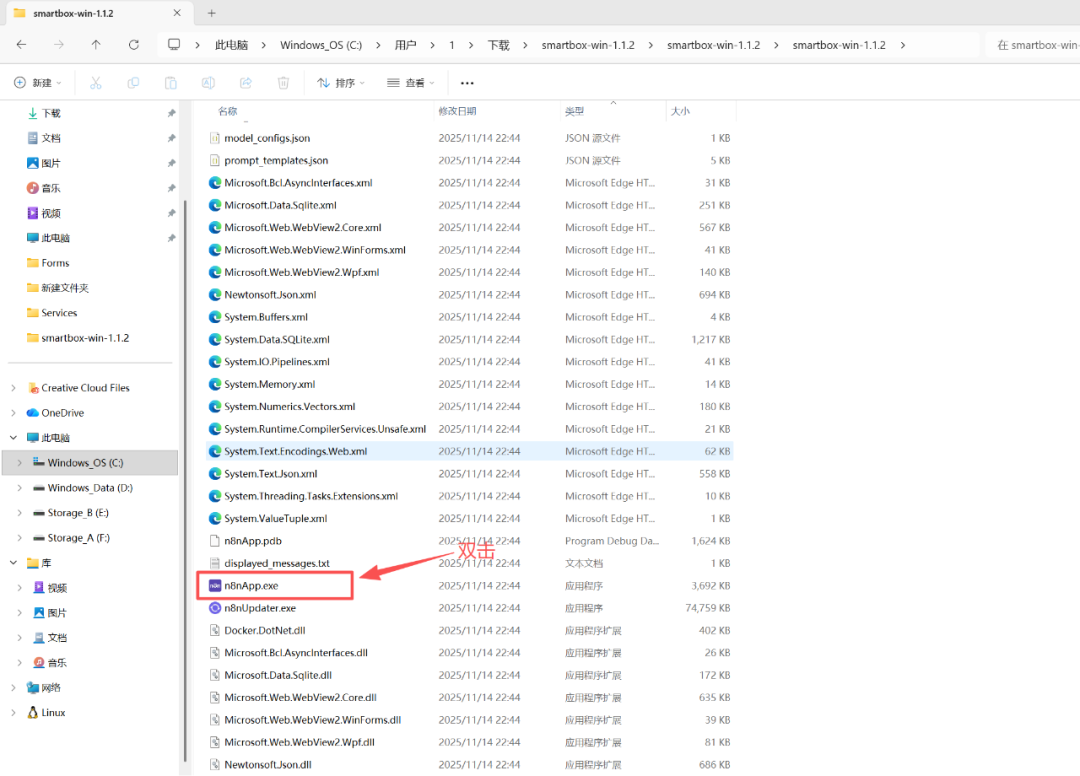Click Program Debug Da... type cell
The height and width of the screenshot is (776, 1080).
(612, 541)
